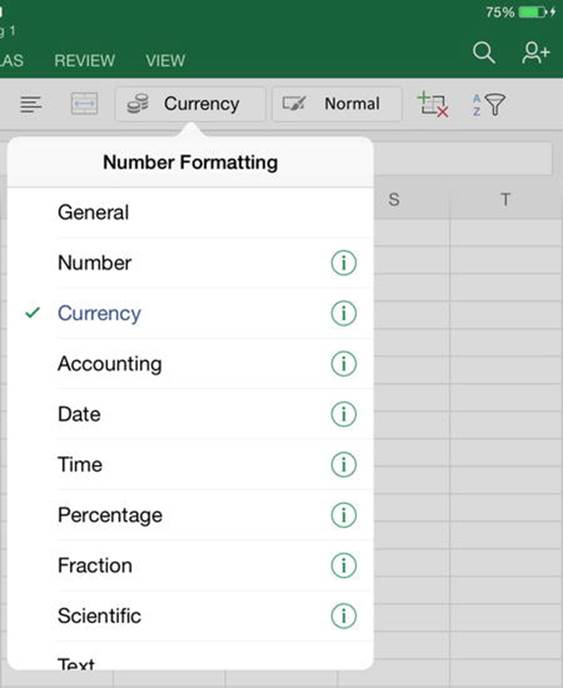Viewport: 563px width, 688px height.
Task: Show info for Accounting format
Action: (x=344, y=364)
